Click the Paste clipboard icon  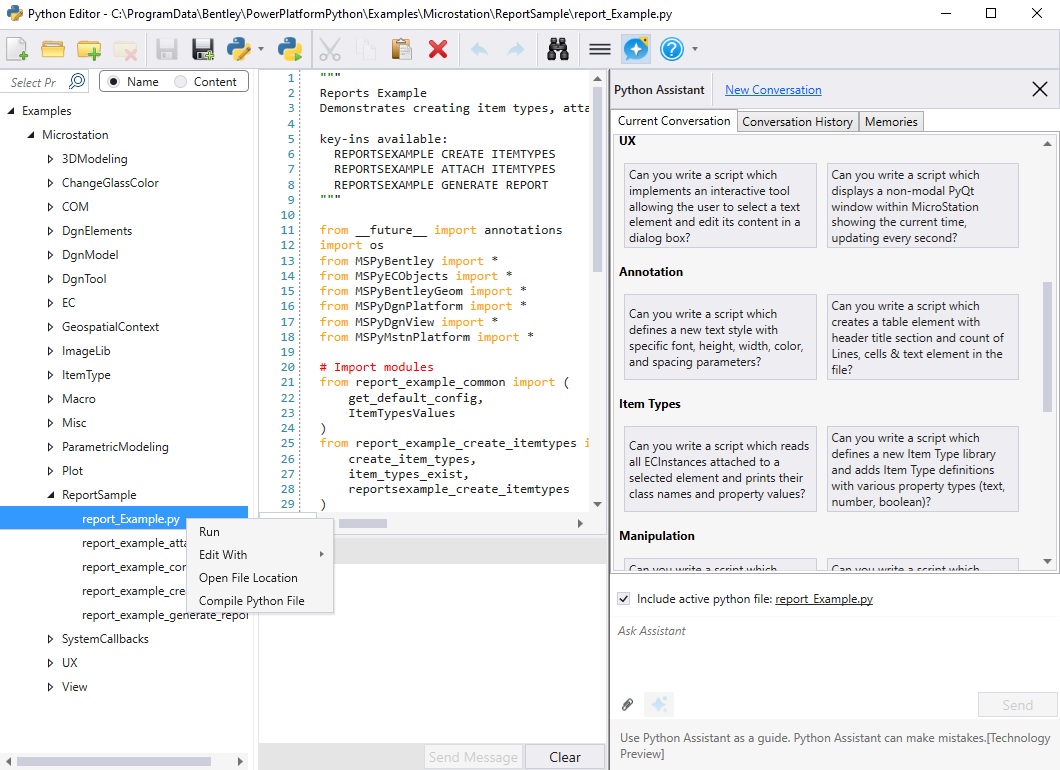click(401, 49)
